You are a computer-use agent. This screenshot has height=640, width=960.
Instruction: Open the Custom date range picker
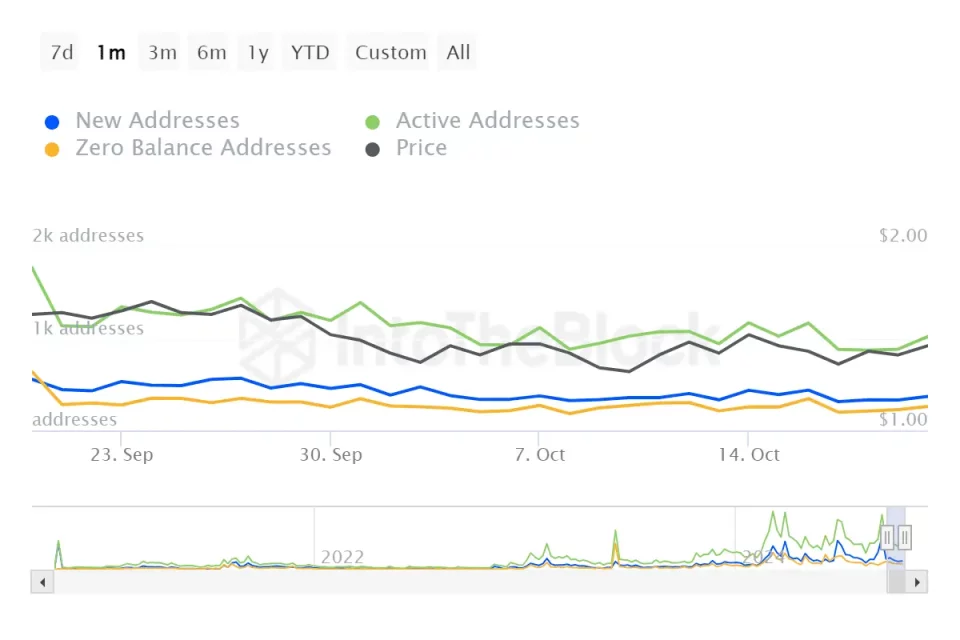coord(390,53)
